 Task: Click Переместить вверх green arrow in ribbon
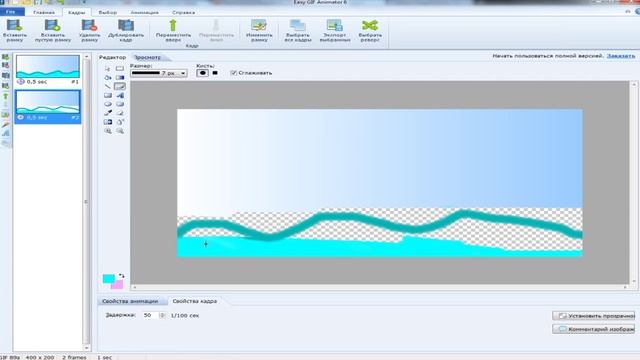[173, 26]
